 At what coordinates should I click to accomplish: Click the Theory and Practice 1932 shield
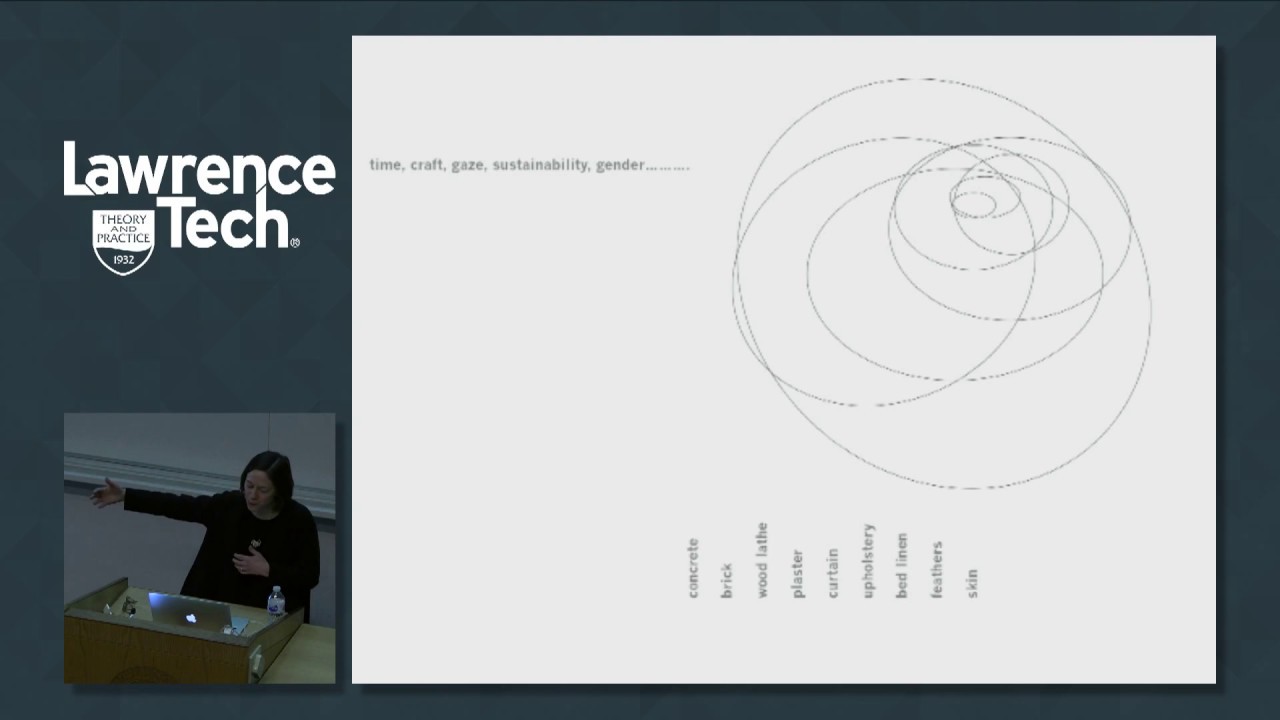(123, 242)
